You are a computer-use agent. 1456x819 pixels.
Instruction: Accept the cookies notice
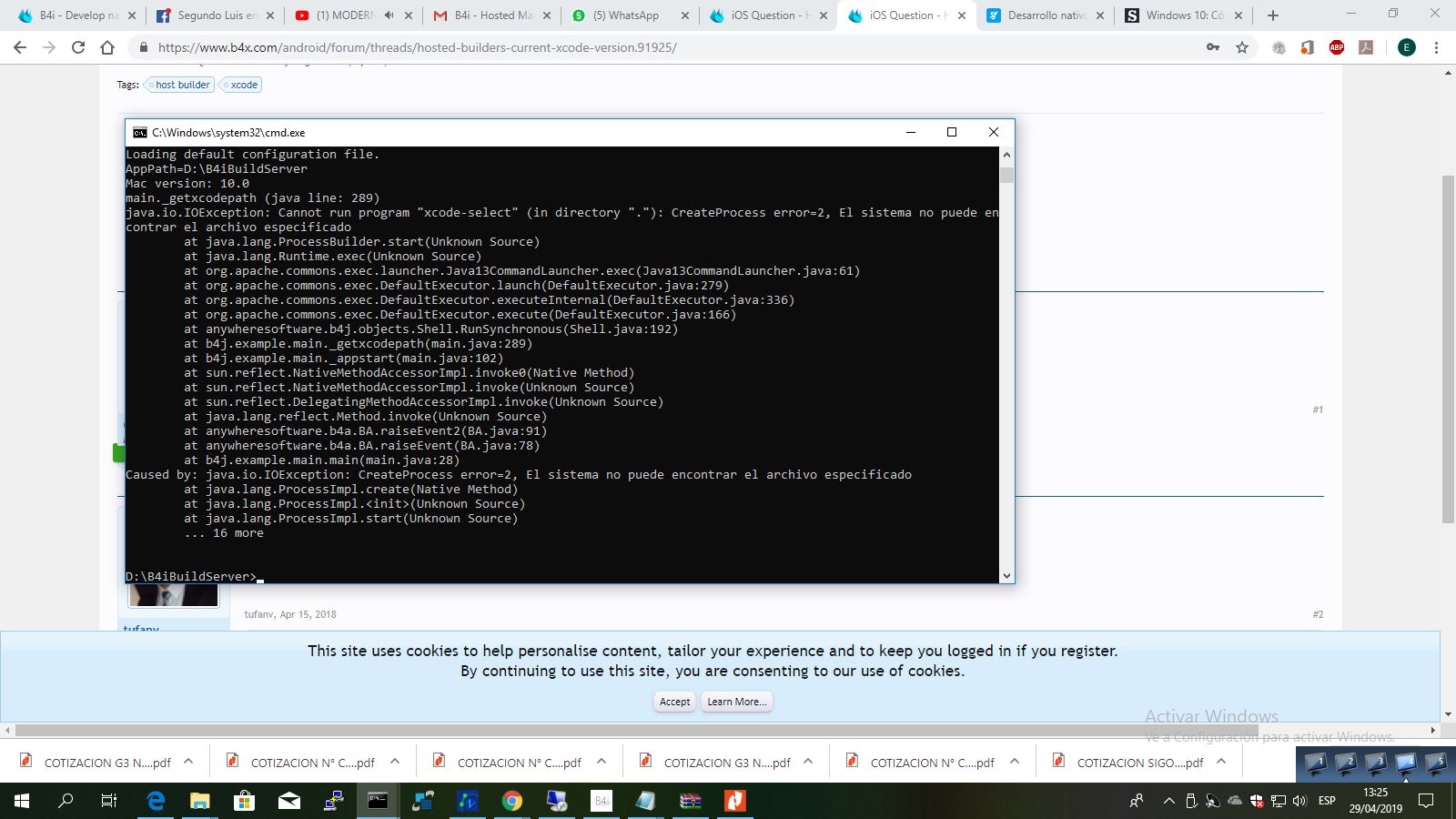(675, 702)
